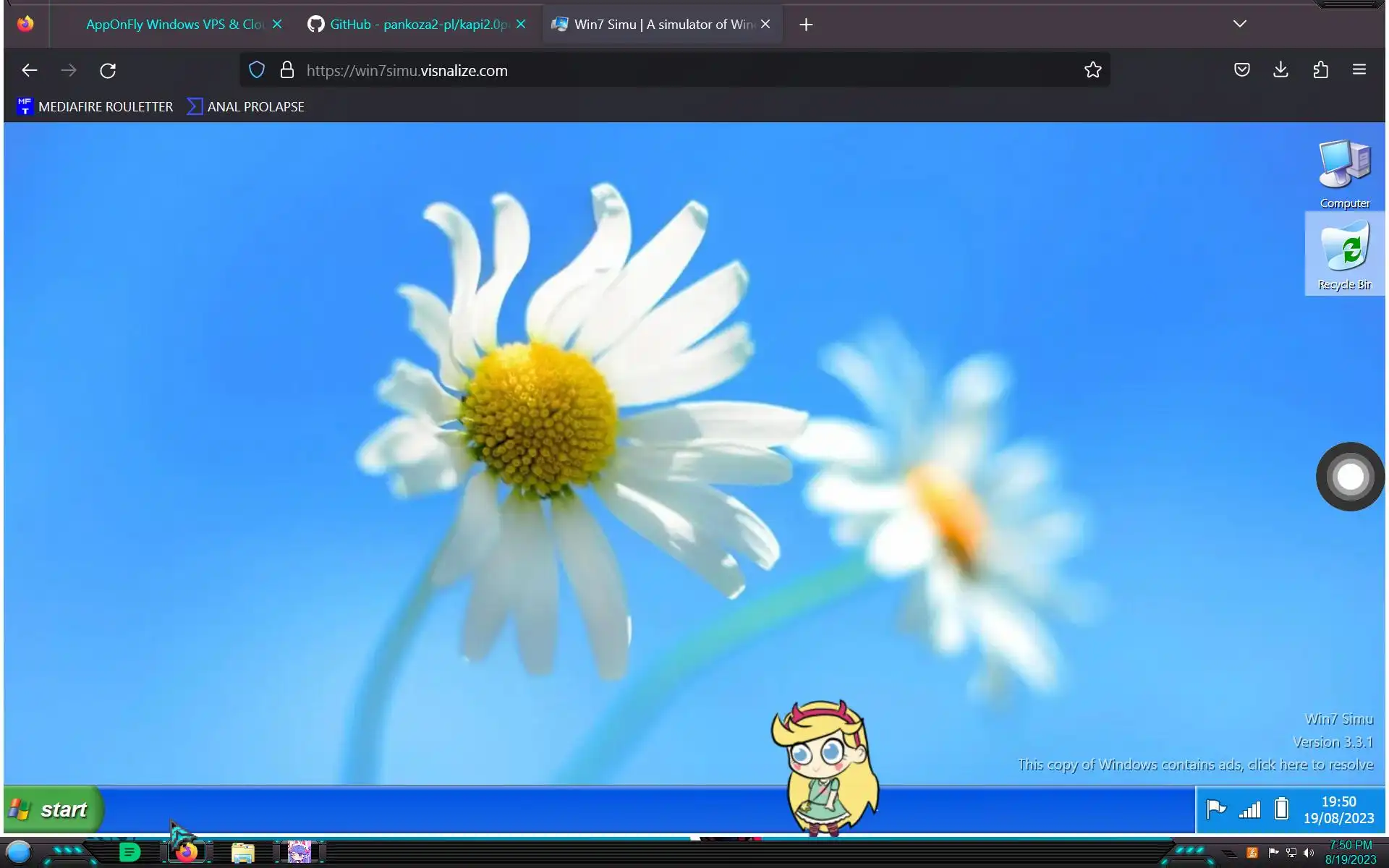Click the floating round assistive button
Viewport: 1389px width, 868px height.
pyautogui.click(x=1350, y=477)
